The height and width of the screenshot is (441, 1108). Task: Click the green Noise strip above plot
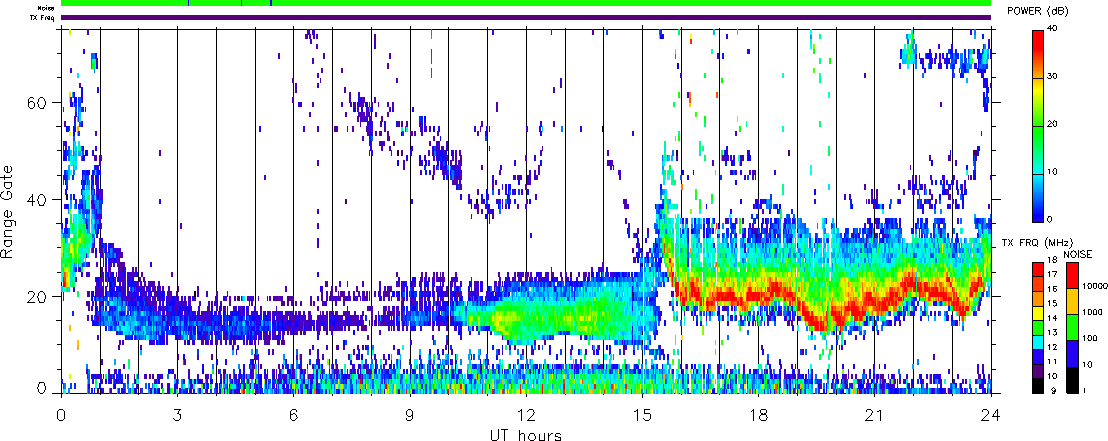526,3
